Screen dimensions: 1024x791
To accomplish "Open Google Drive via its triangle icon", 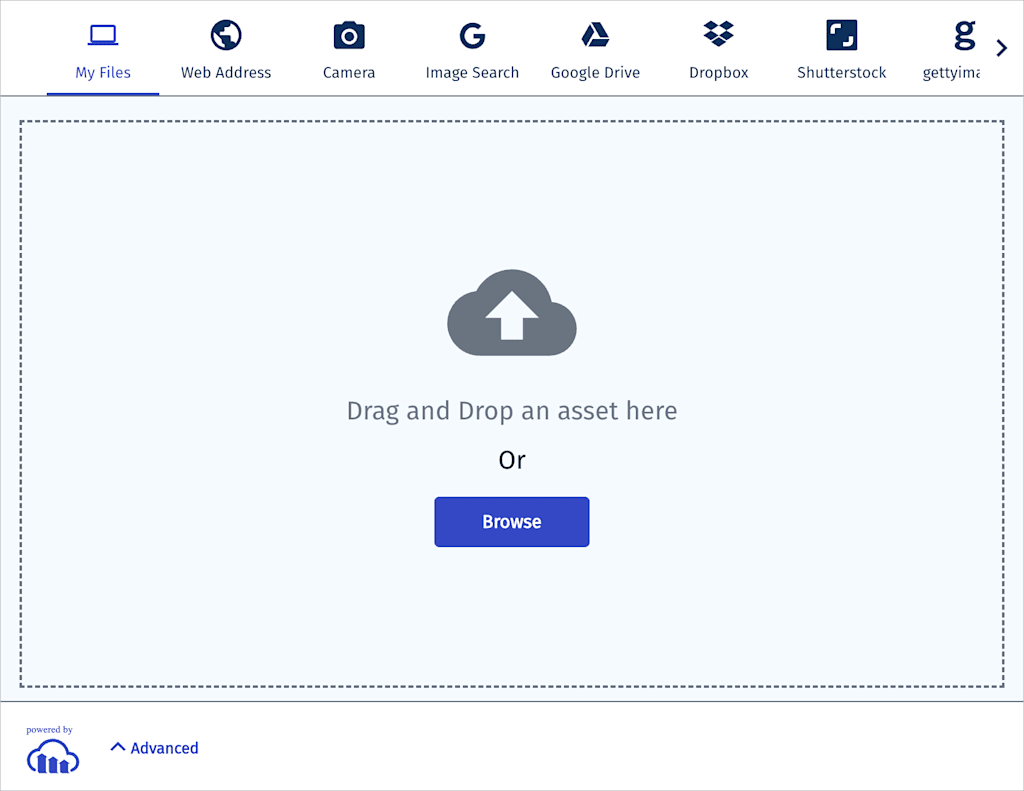I will (595, 33).
